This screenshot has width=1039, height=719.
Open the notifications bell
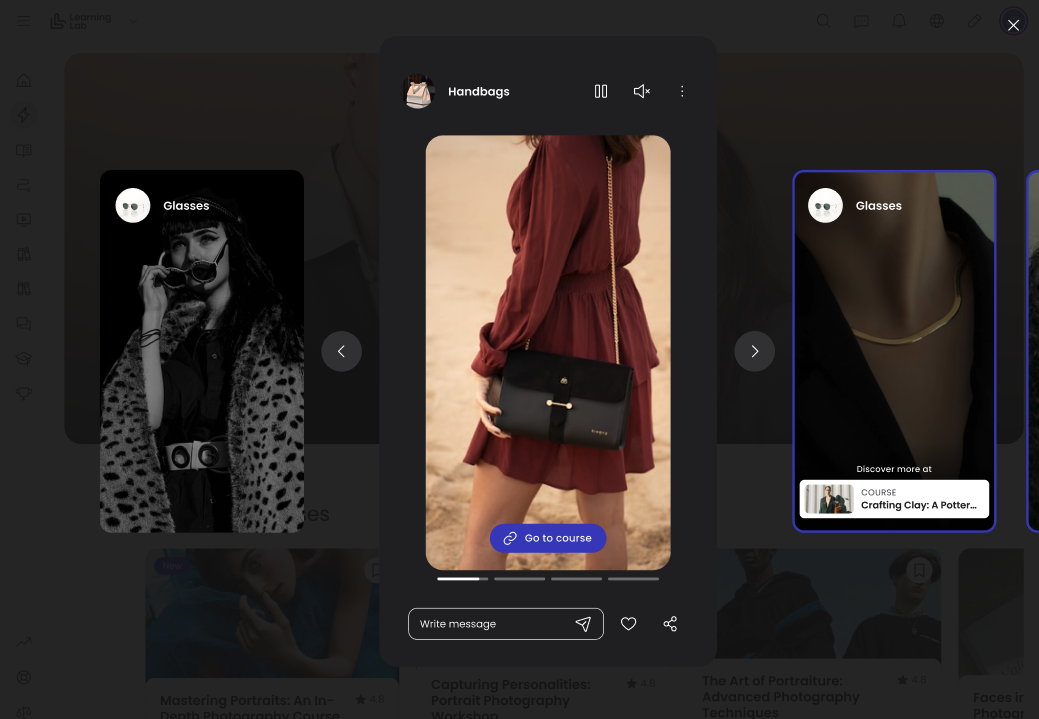[x=899, y=21]
